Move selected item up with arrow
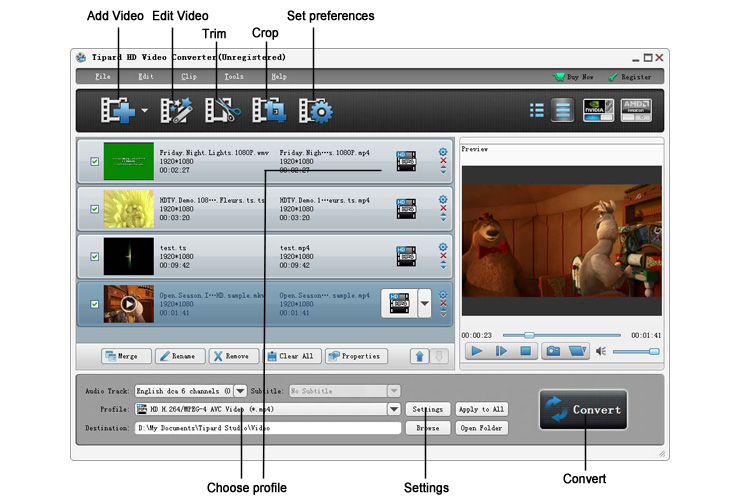The width and height of the screenshot is (750, 500). [x=419, y=356]
